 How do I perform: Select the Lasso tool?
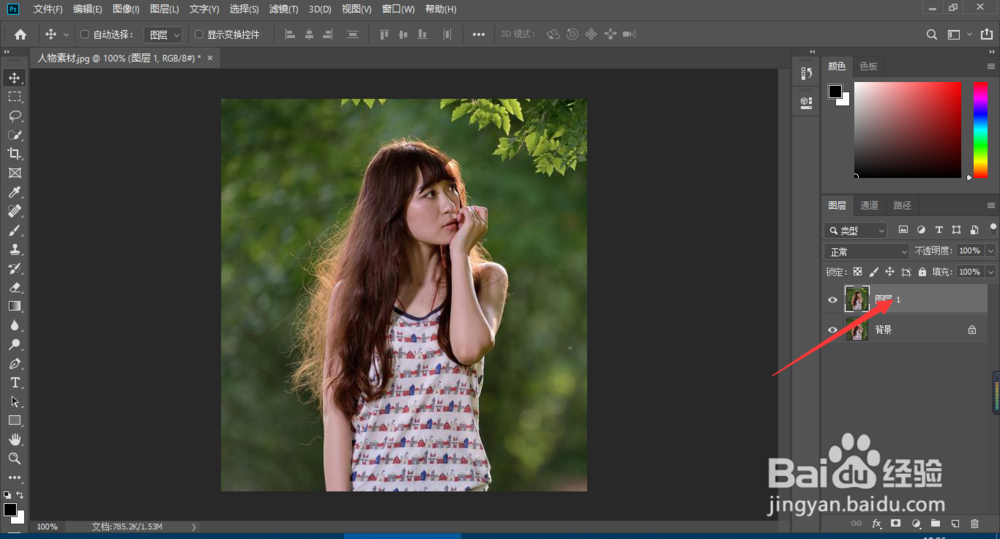[14, 116]
